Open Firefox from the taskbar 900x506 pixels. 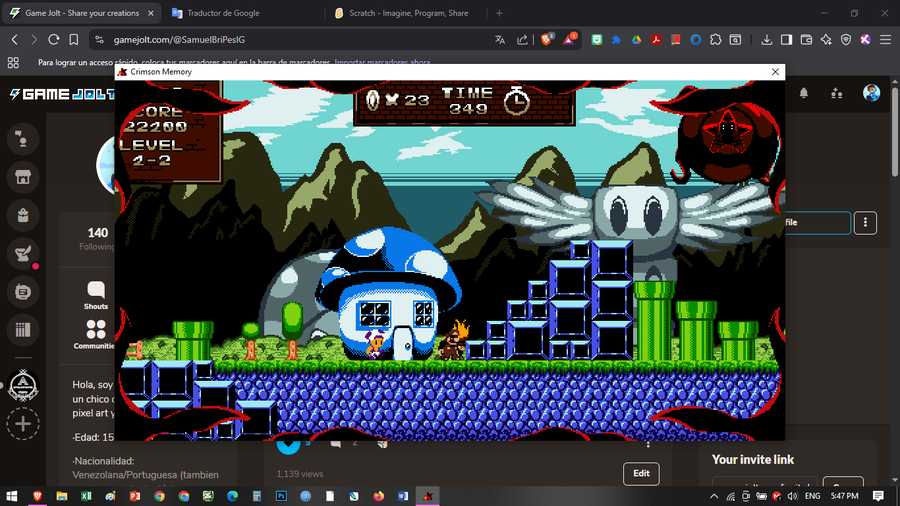pos(378,496)
